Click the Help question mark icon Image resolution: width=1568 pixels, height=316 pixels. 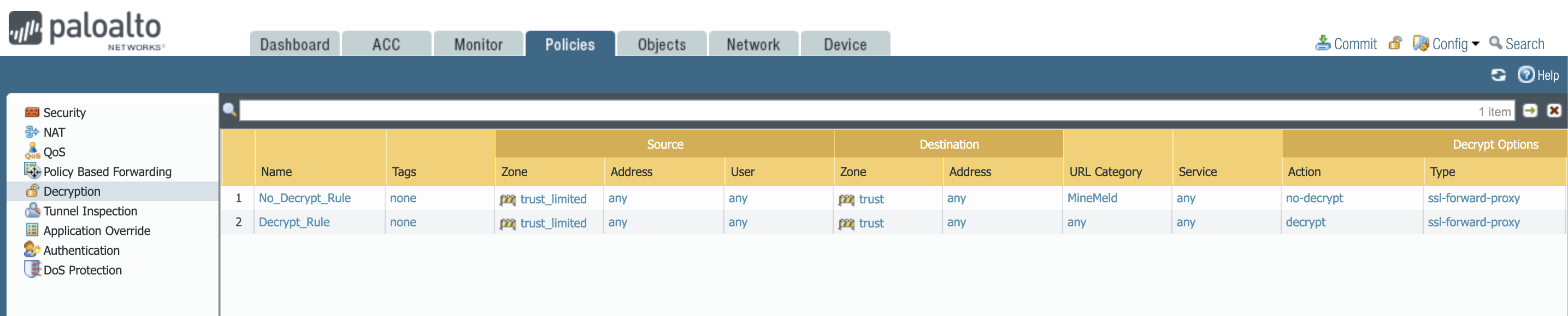pos(1525,75)
